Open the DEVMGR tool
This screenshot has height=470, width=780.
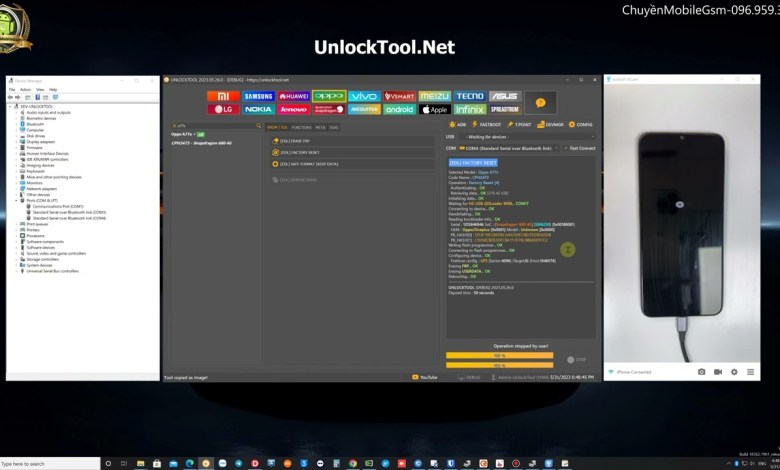tap(550, 124)
